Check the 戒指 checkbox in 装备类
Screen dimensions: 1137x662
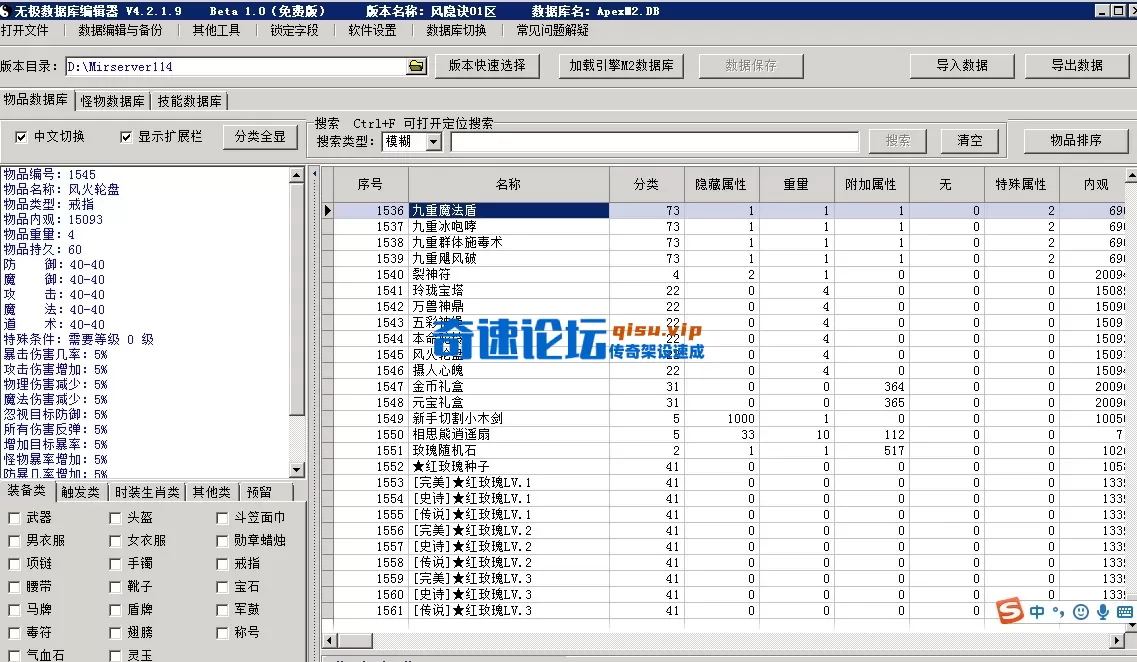[x=221, y=563]
